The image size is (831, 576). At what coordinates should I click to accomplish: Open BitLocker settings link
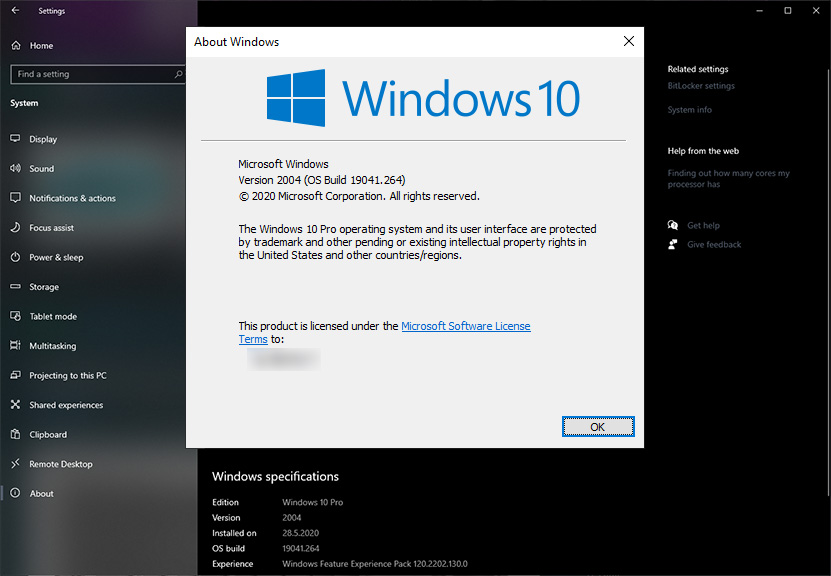[701, 86]
